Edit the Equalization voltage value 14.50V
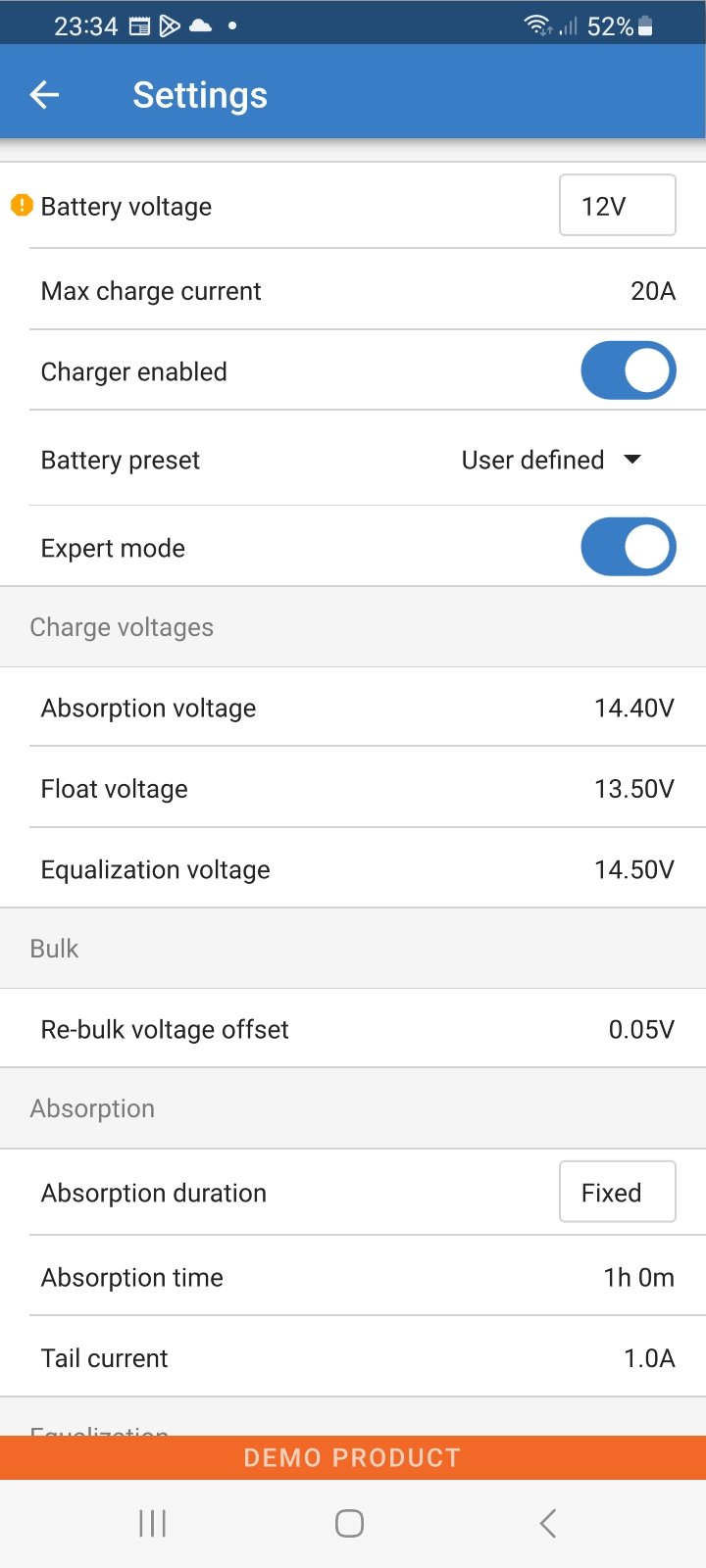Viewport: 706px width, 1568px height. pos(633,870)
